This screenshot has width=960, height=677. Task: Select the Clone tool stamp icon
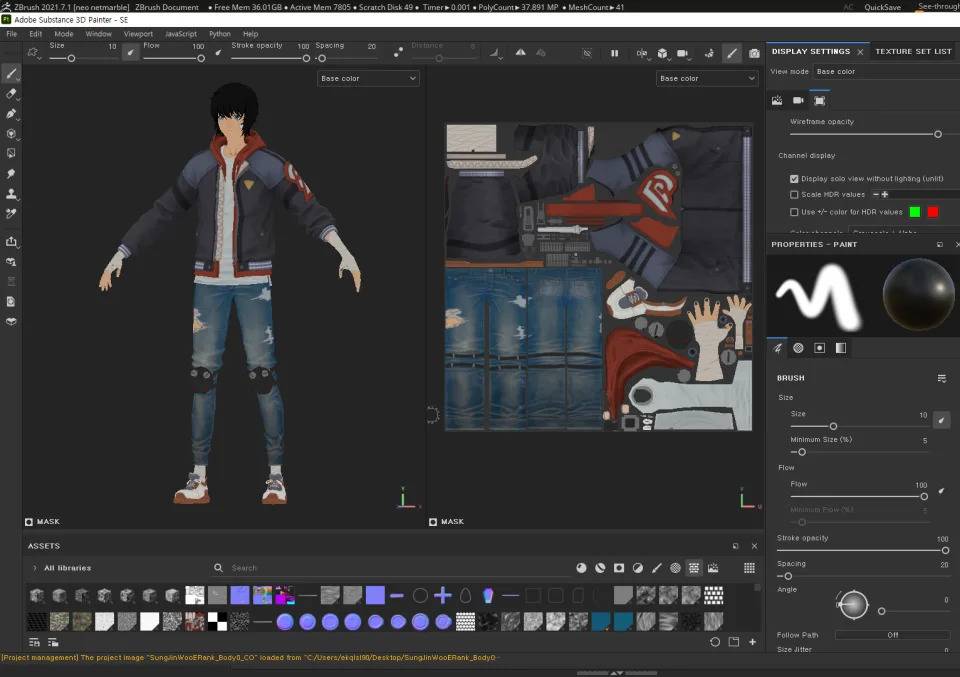[11, 193]
